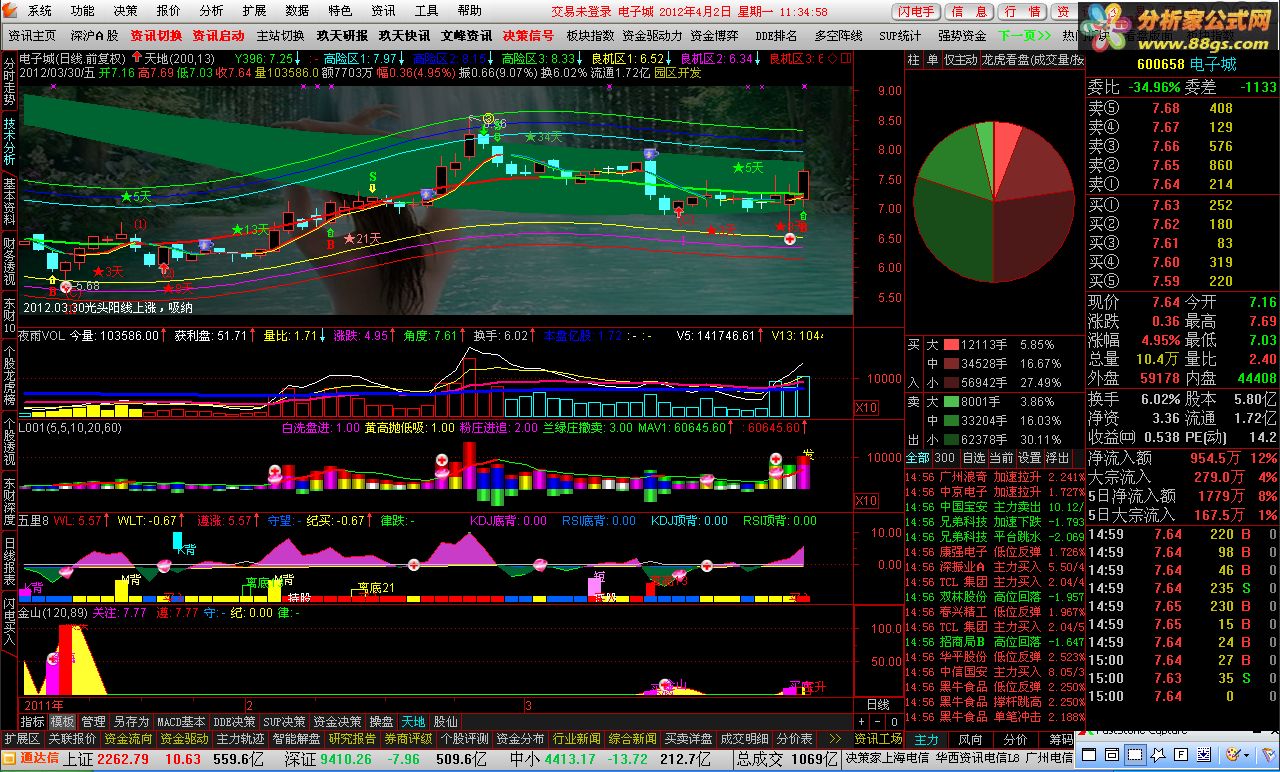Click the red 决策信号 toolbar item
The width and height of the screenshot is (1280, 772).
[x=528, y=35]
